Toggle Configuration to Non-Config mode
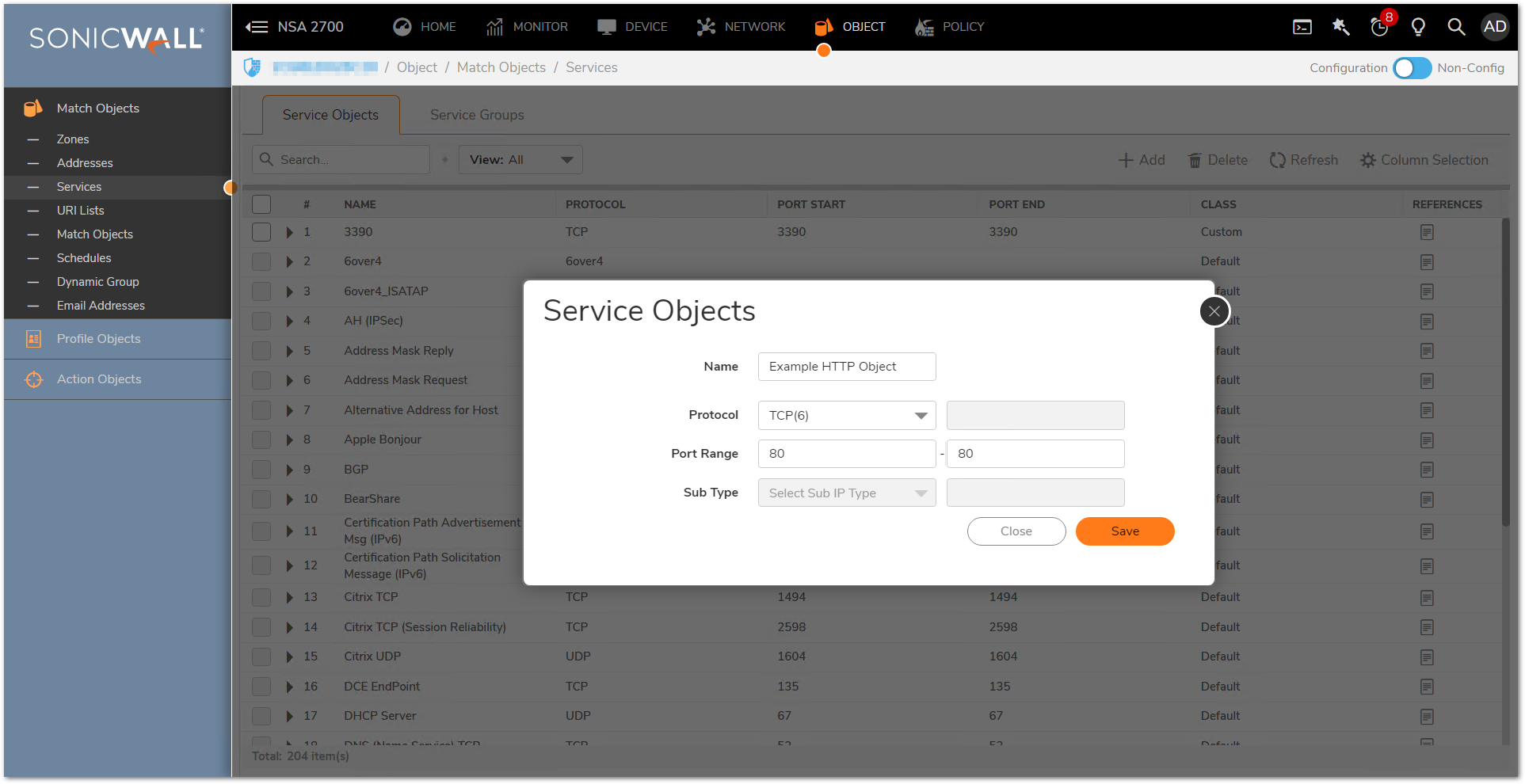 click(x=1412, y=68)
